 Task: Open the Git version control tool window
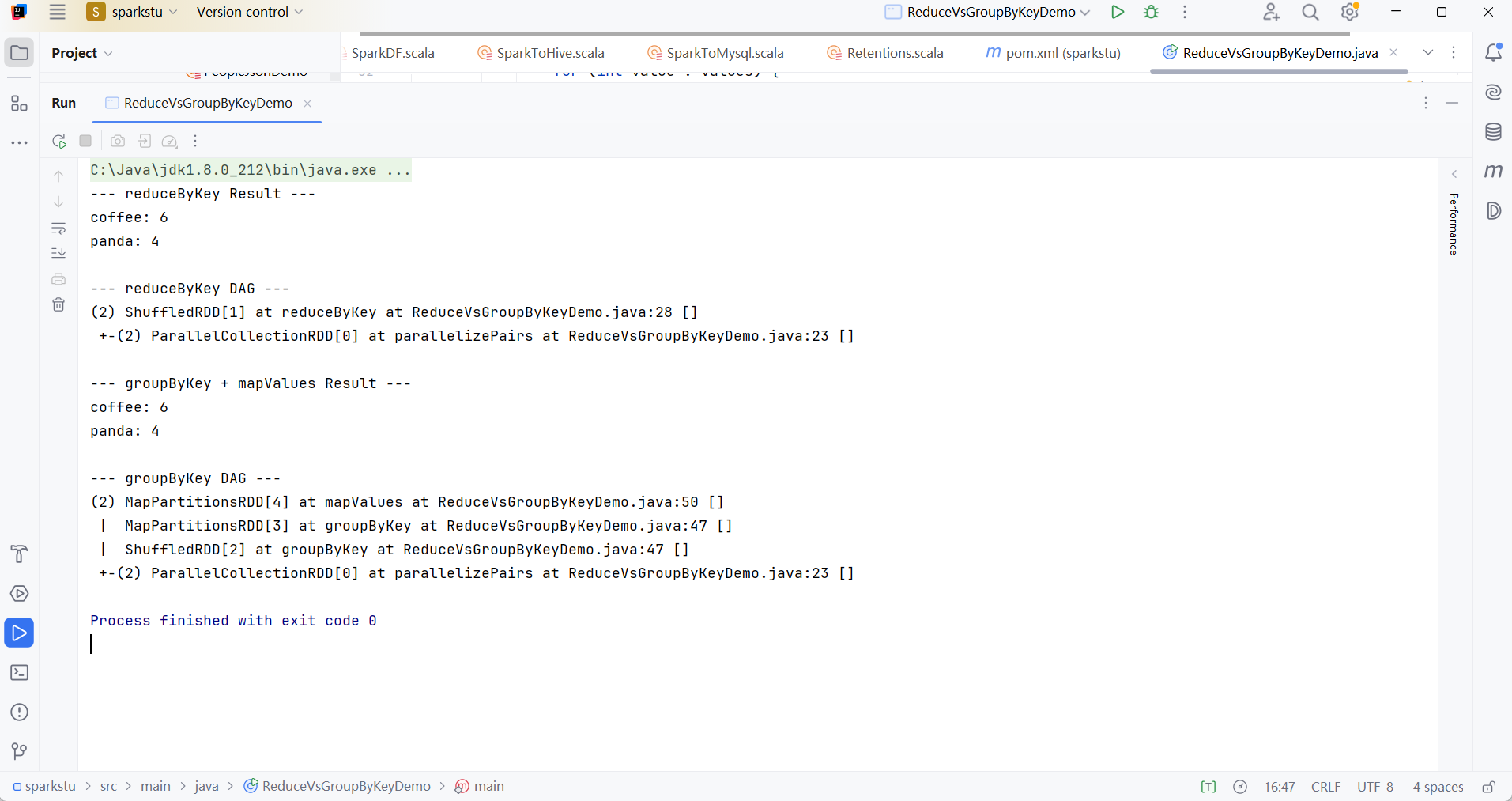pos(19,751)
